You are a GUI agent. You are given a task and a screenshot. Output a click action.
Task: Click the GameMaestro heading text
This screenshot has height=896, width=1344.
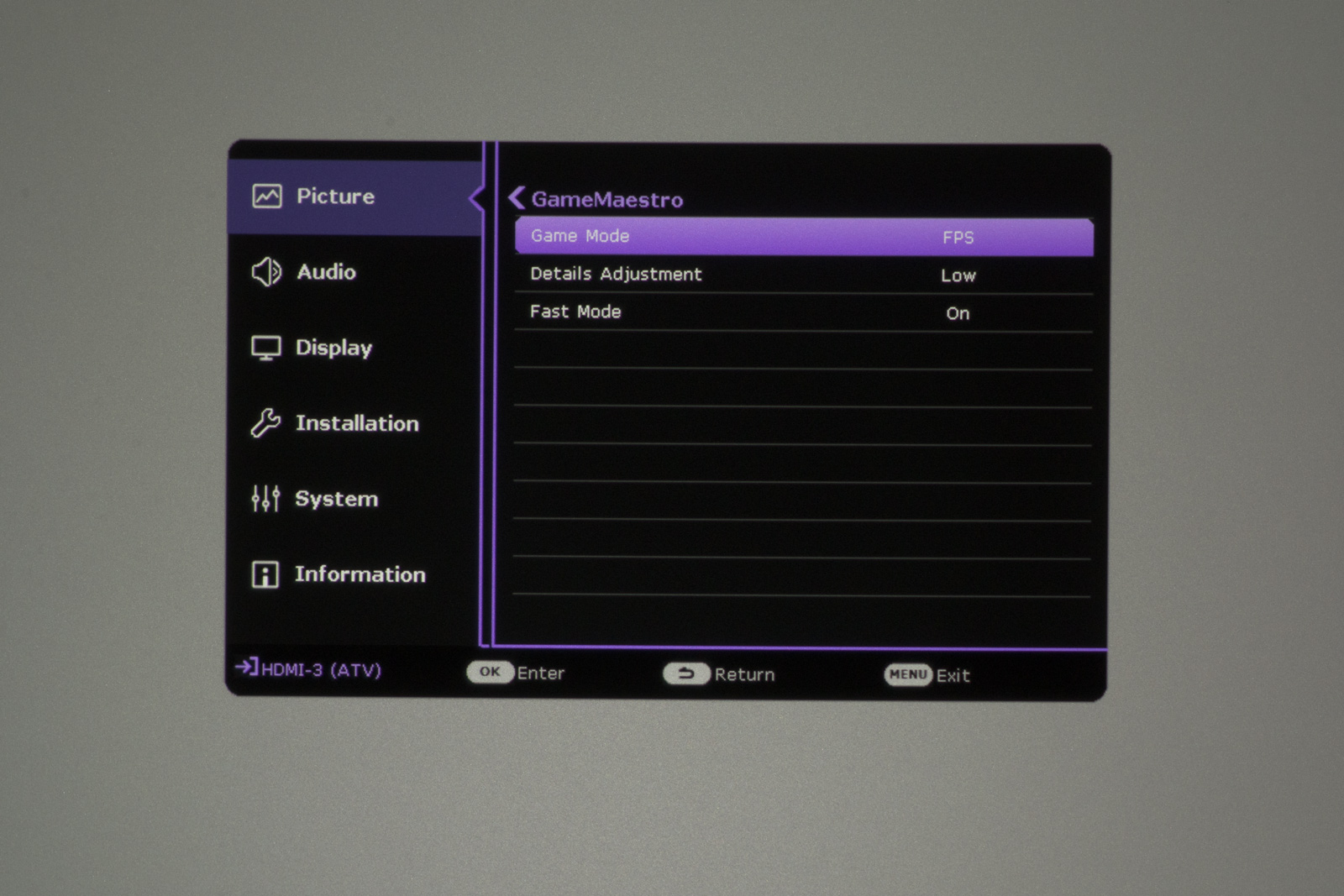tap(607, 200)
